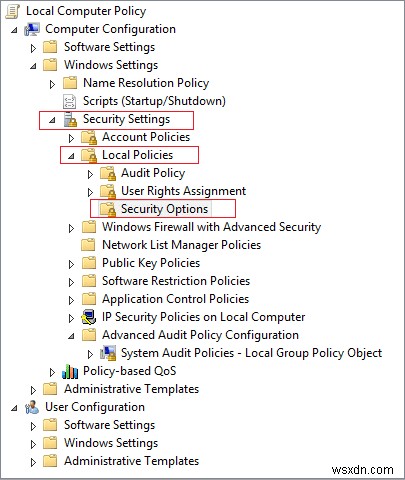This screenshot has height=480, width=405.
Task: Click the Name Resolution Policy folder icon
Action: (70, 83)
